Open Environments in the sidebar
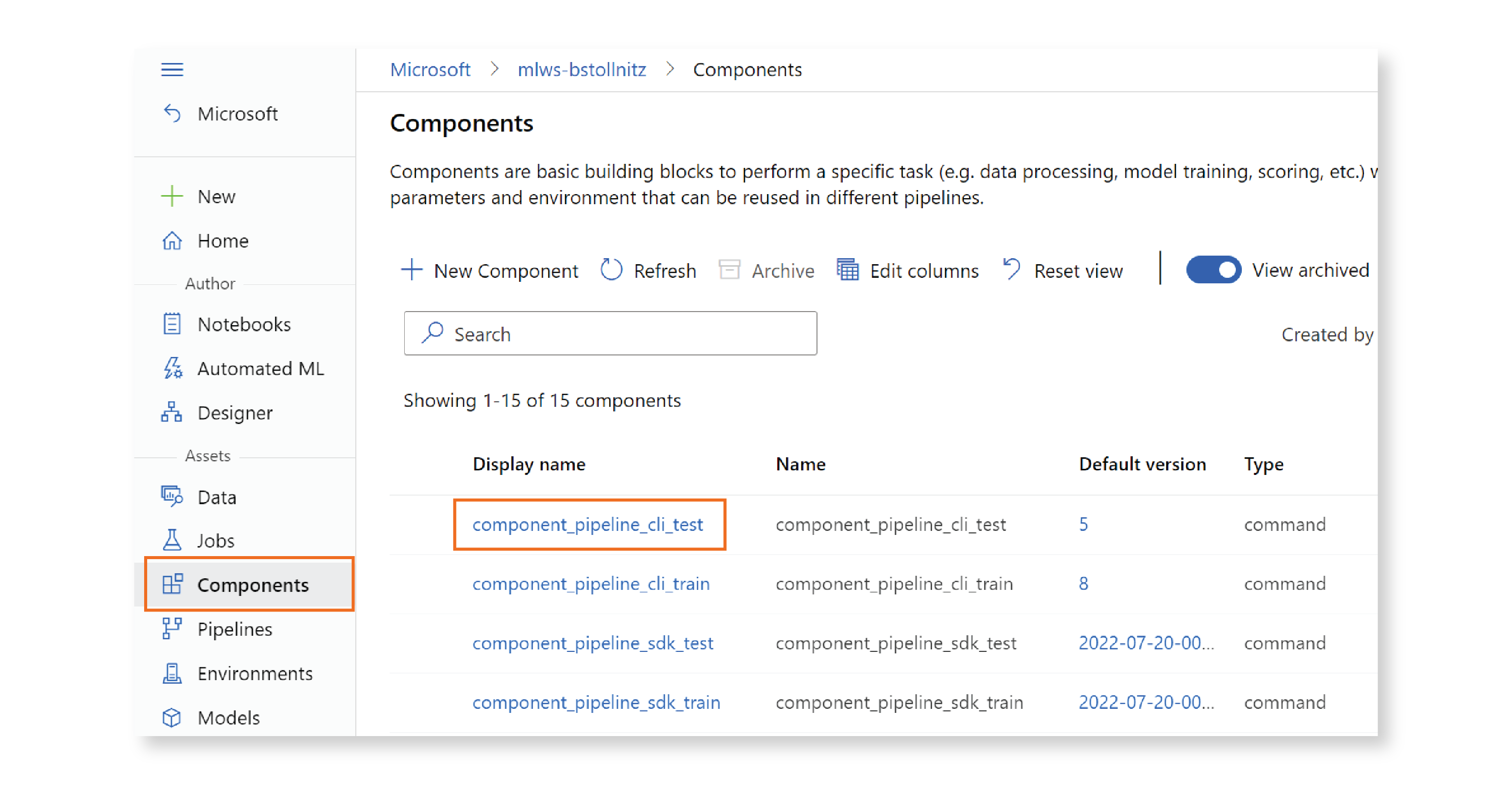Image resolution: width=1512 pixels, height=785 pixels. [255, 674]
